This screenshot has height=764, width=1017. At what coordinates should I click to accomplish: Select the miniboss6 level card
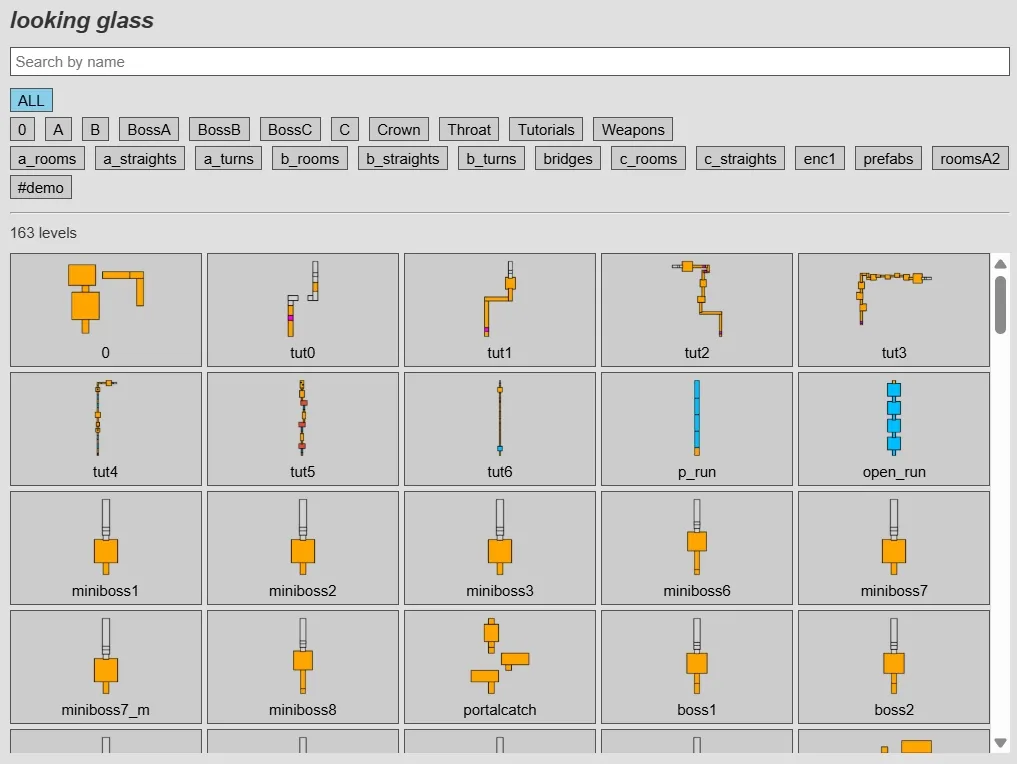tap(697, 548)
